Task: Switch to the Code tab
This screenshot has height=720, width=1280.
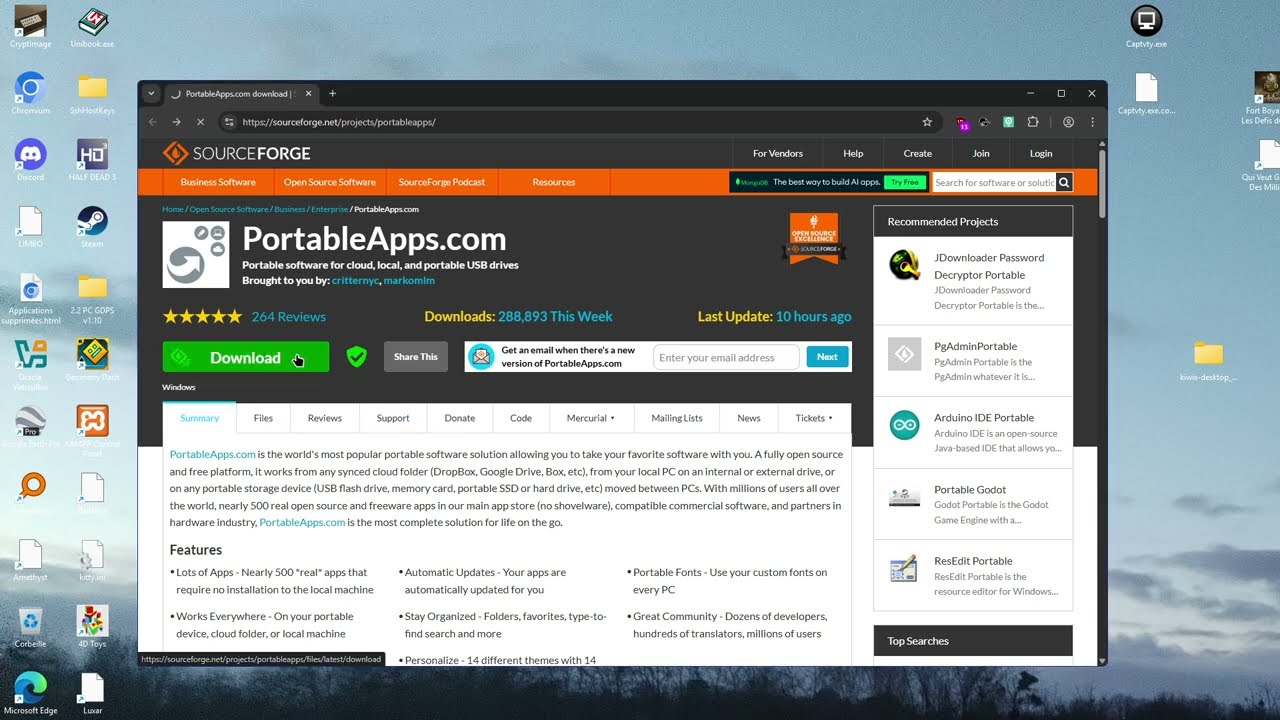Action: 521,418
